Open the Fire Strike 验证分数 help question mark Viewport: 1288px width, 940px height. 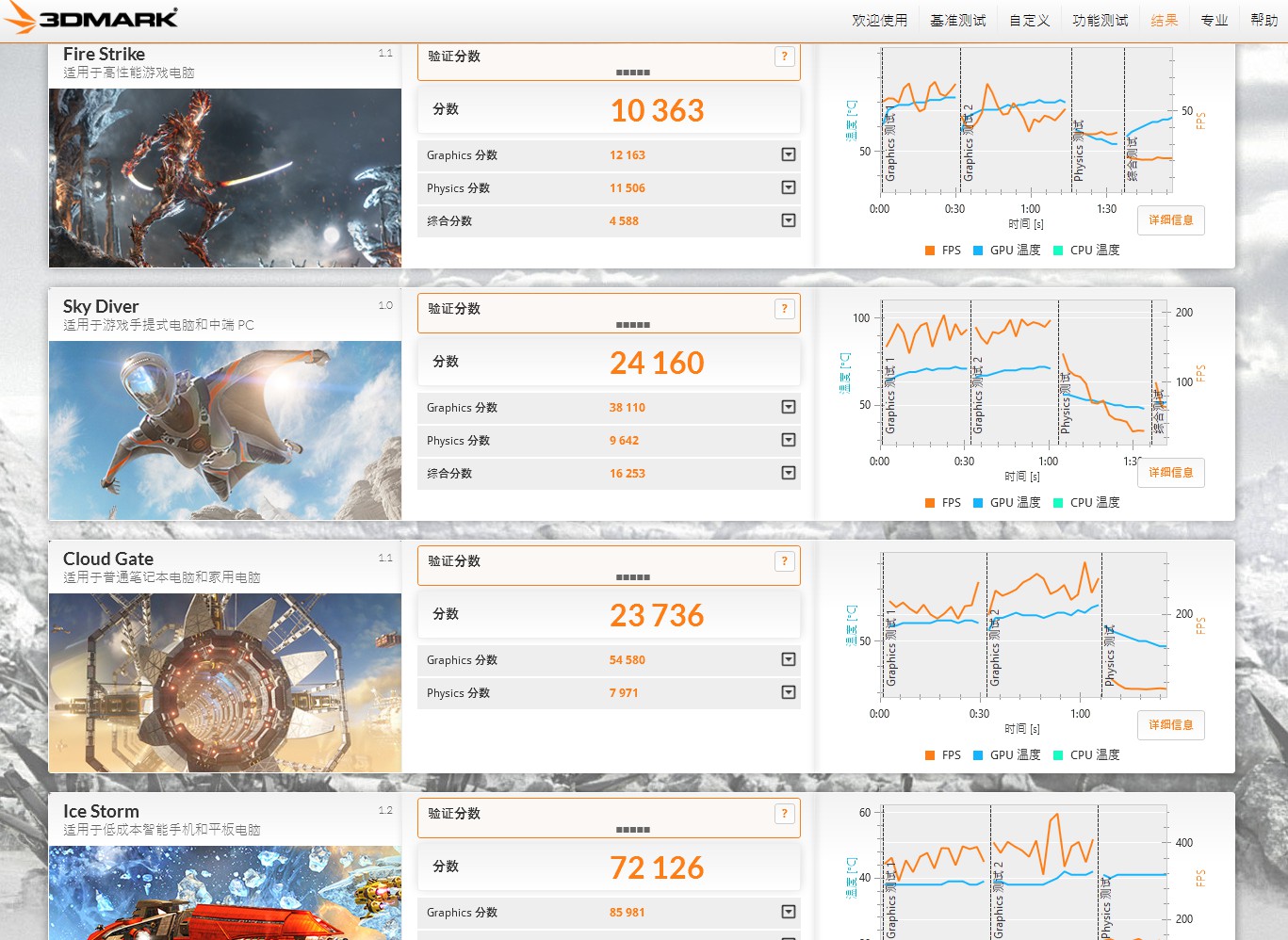(x=784, y=57)
